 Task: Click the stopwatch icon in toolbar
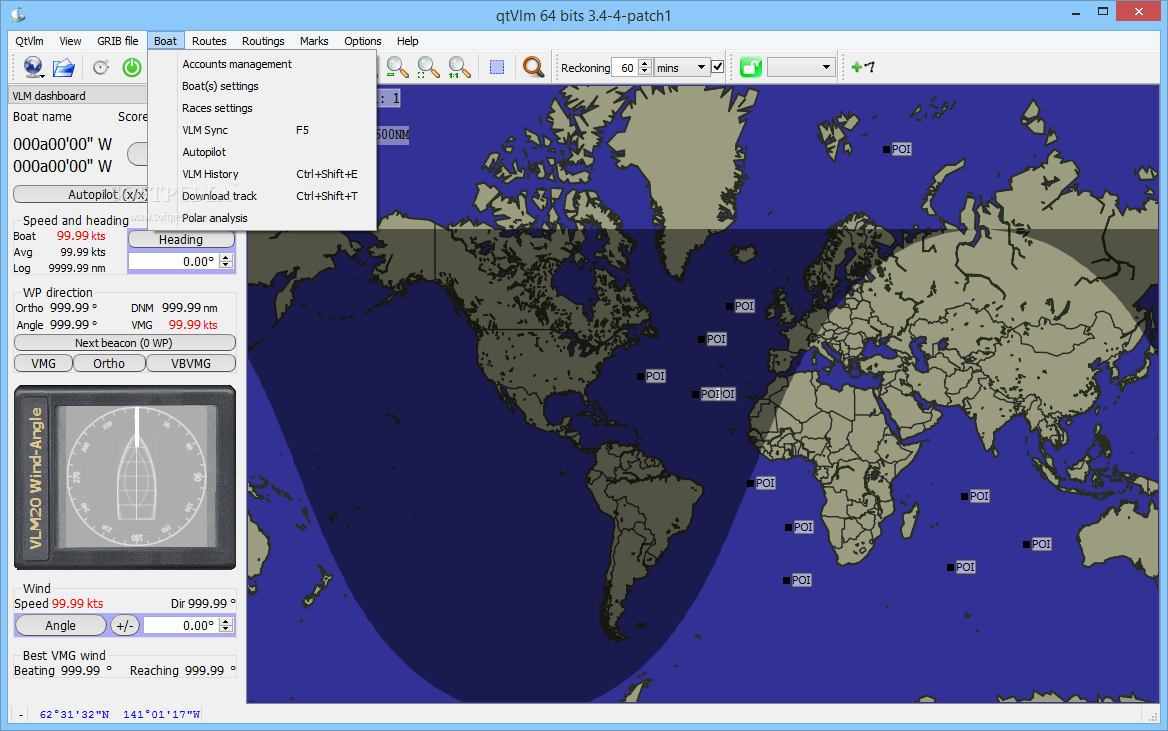coord(101,67)
